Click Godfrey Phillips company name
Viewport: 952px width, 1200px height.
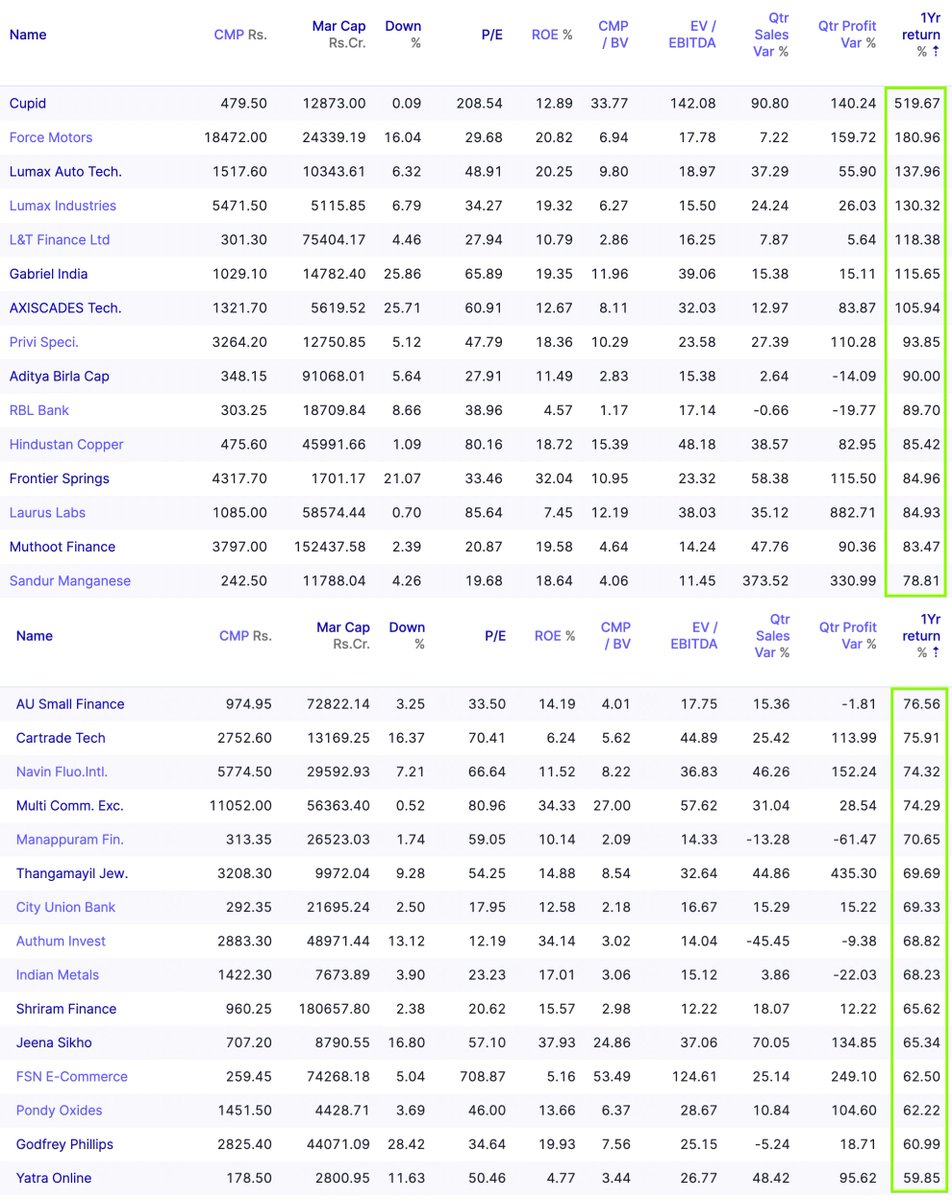pos(65,1145)
